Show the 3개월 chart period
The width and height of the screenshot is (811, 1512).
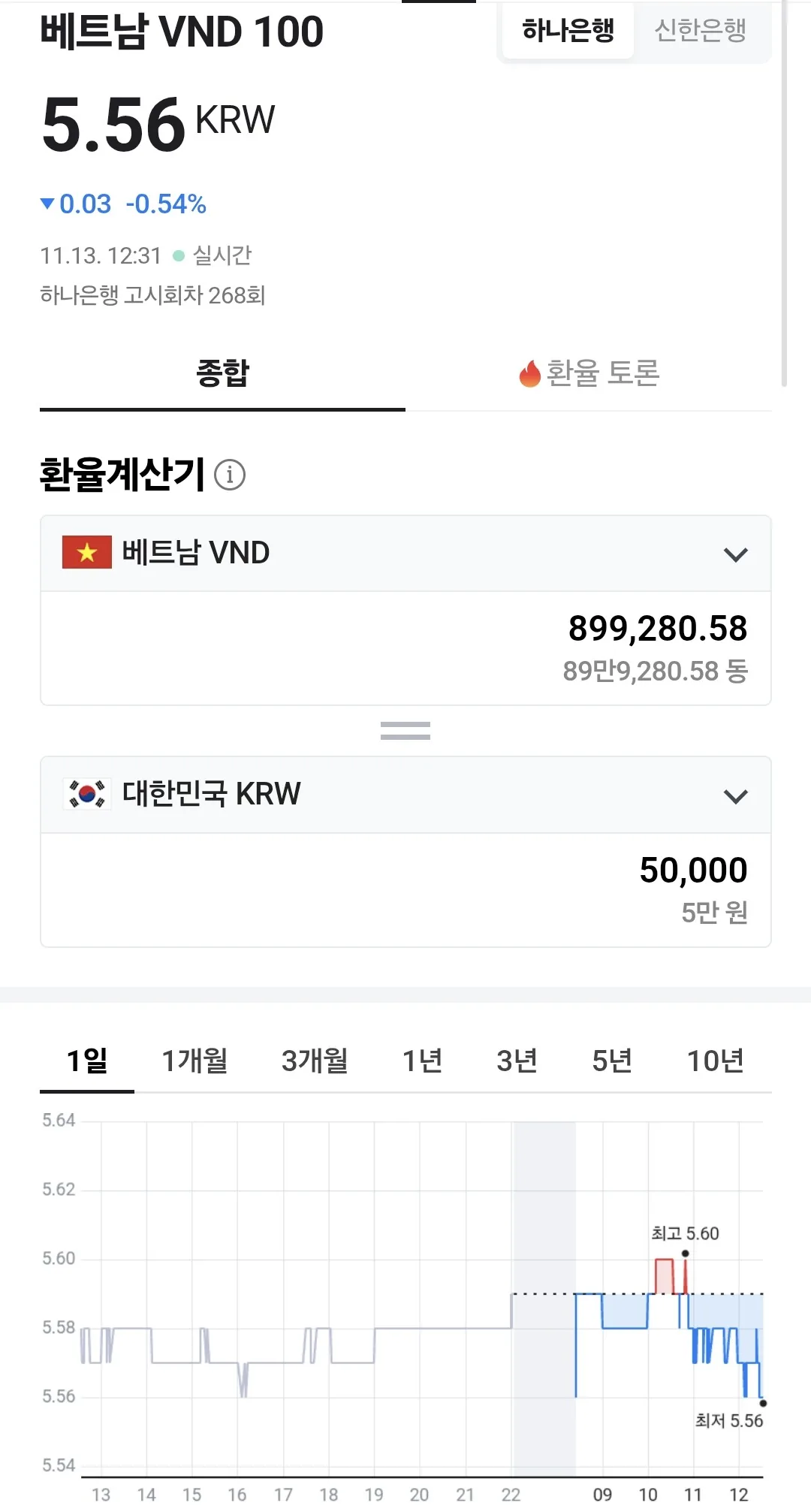click(x=315, y=1061)
